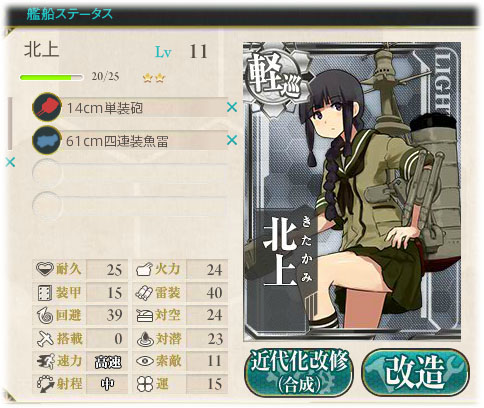Click the green HP bar showing 20/25
Screen dimensions: 484x408
(x=51, y=77)
